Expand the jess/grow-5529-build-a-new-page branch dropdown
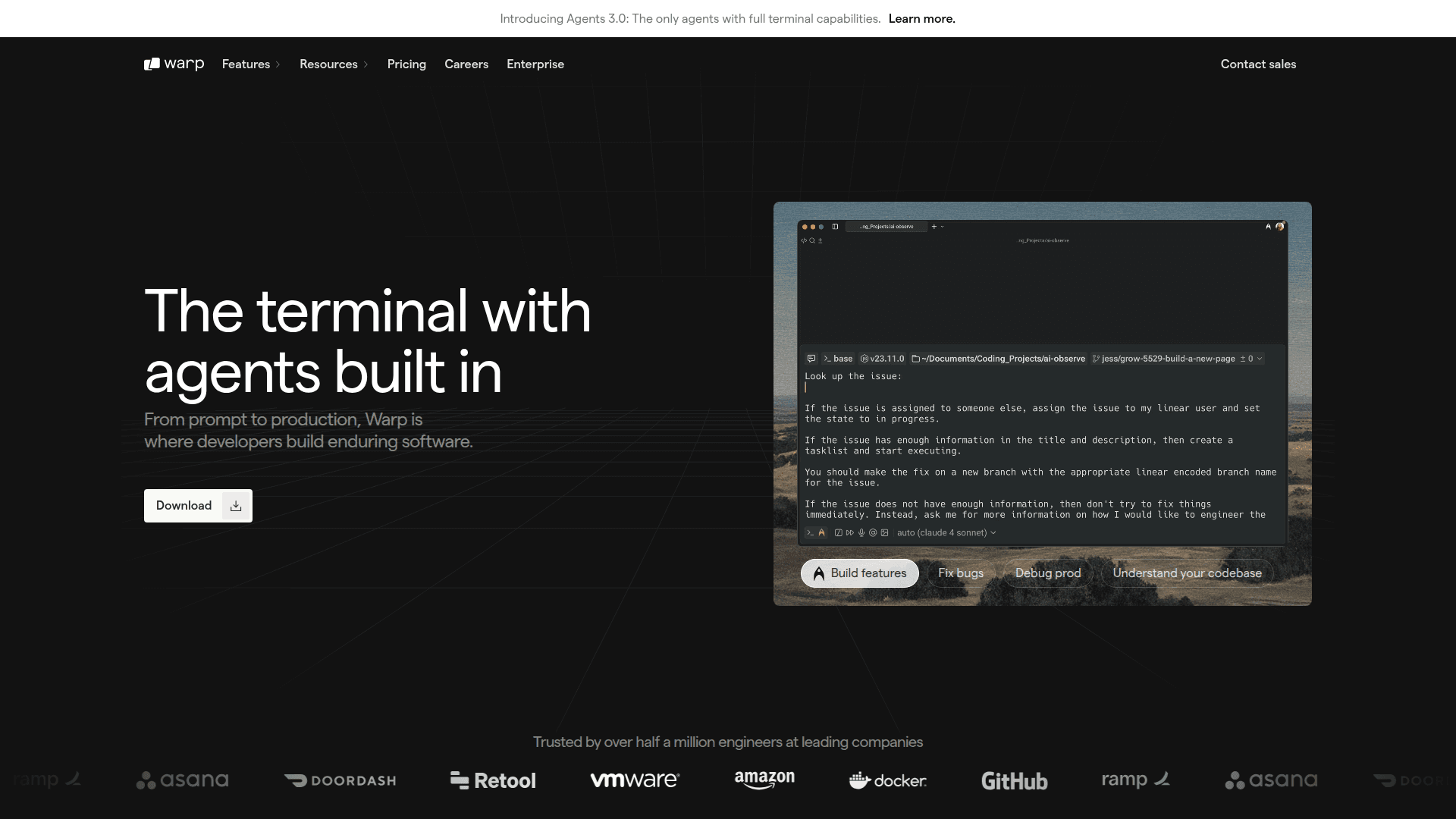Screen dimensions: 1456x819 click(x=1260, y=359)
